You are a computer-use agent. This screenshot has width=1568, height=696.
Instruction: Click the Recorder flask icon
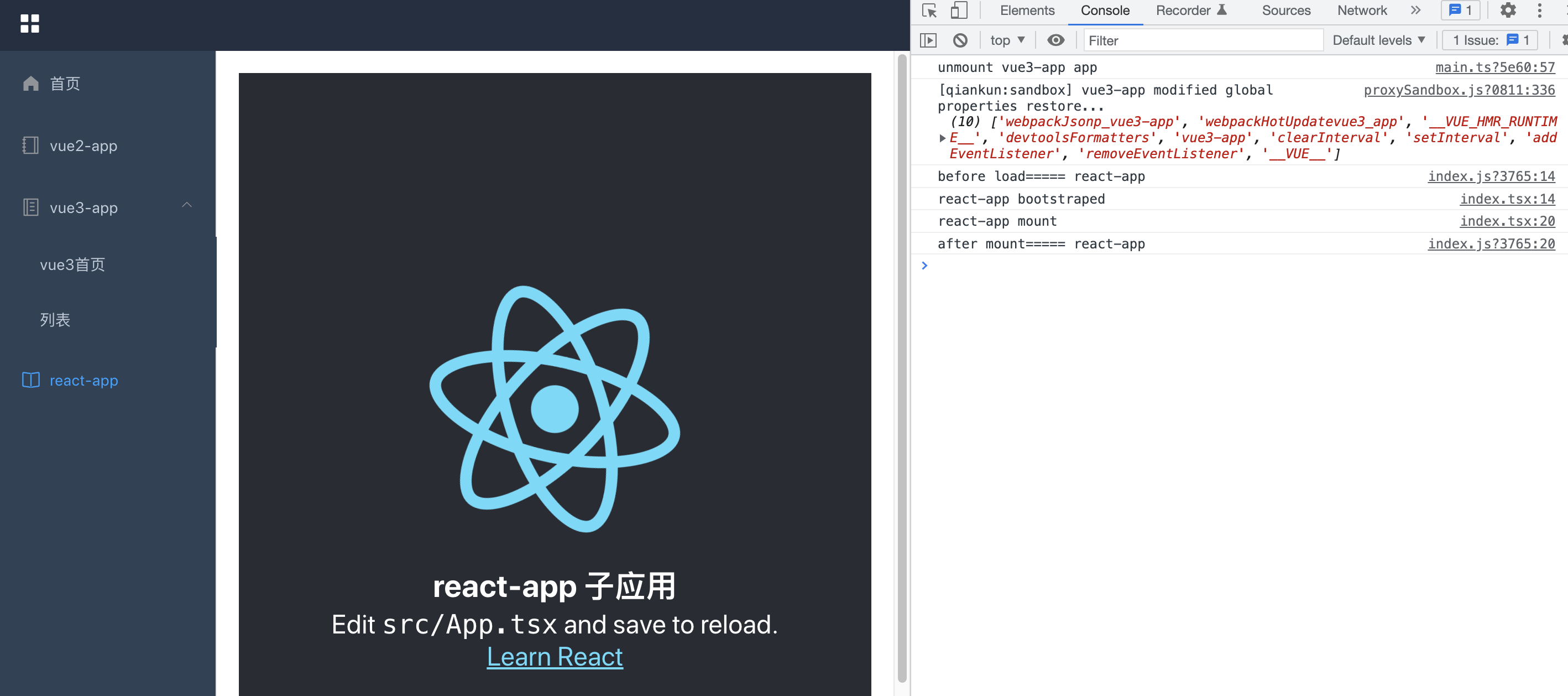pyautogui.click(x=1222, y=10)
